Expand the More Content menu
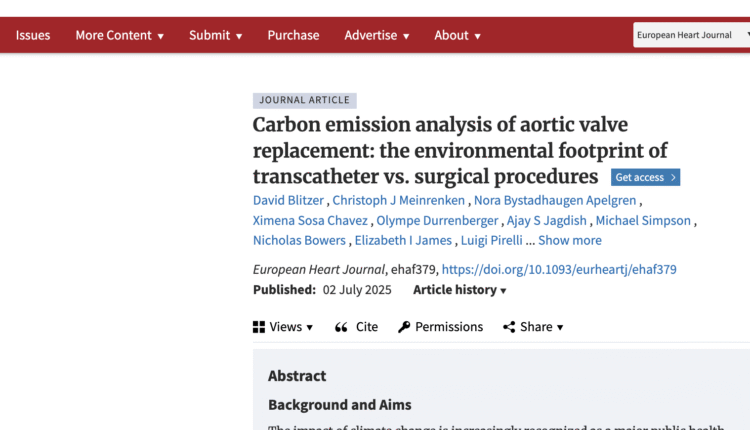 (120, 35)
